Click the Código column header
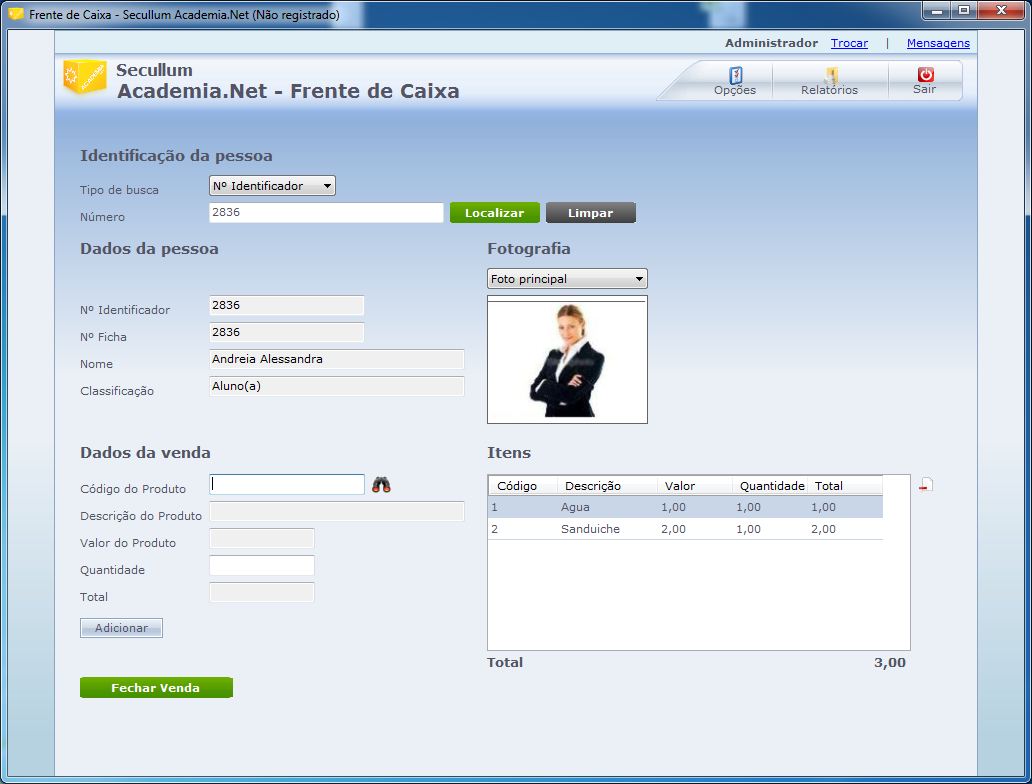 tap(523, 486)
